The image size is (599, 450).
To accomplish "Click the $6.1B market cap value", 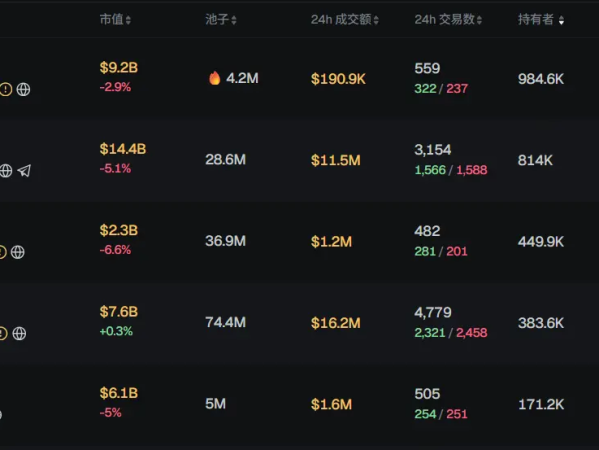I will click(x=118, y=393).
